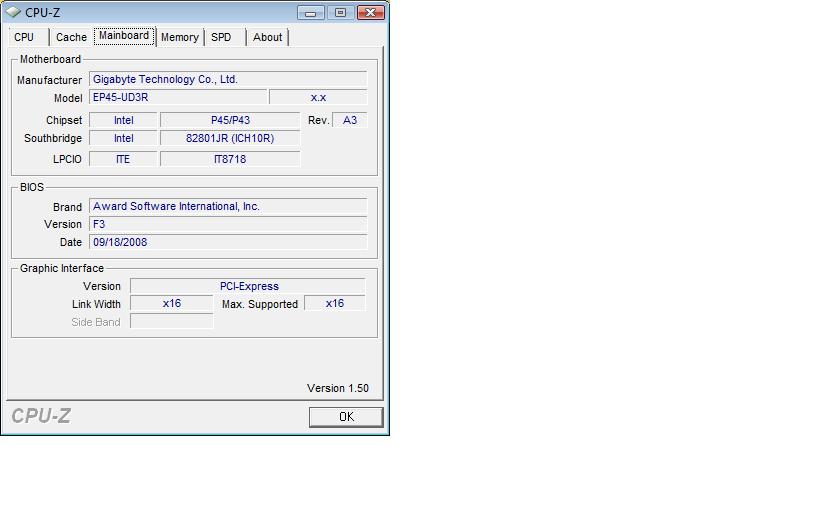Open the About tab
The image size is (840, 525).
(x=267, y=38)
